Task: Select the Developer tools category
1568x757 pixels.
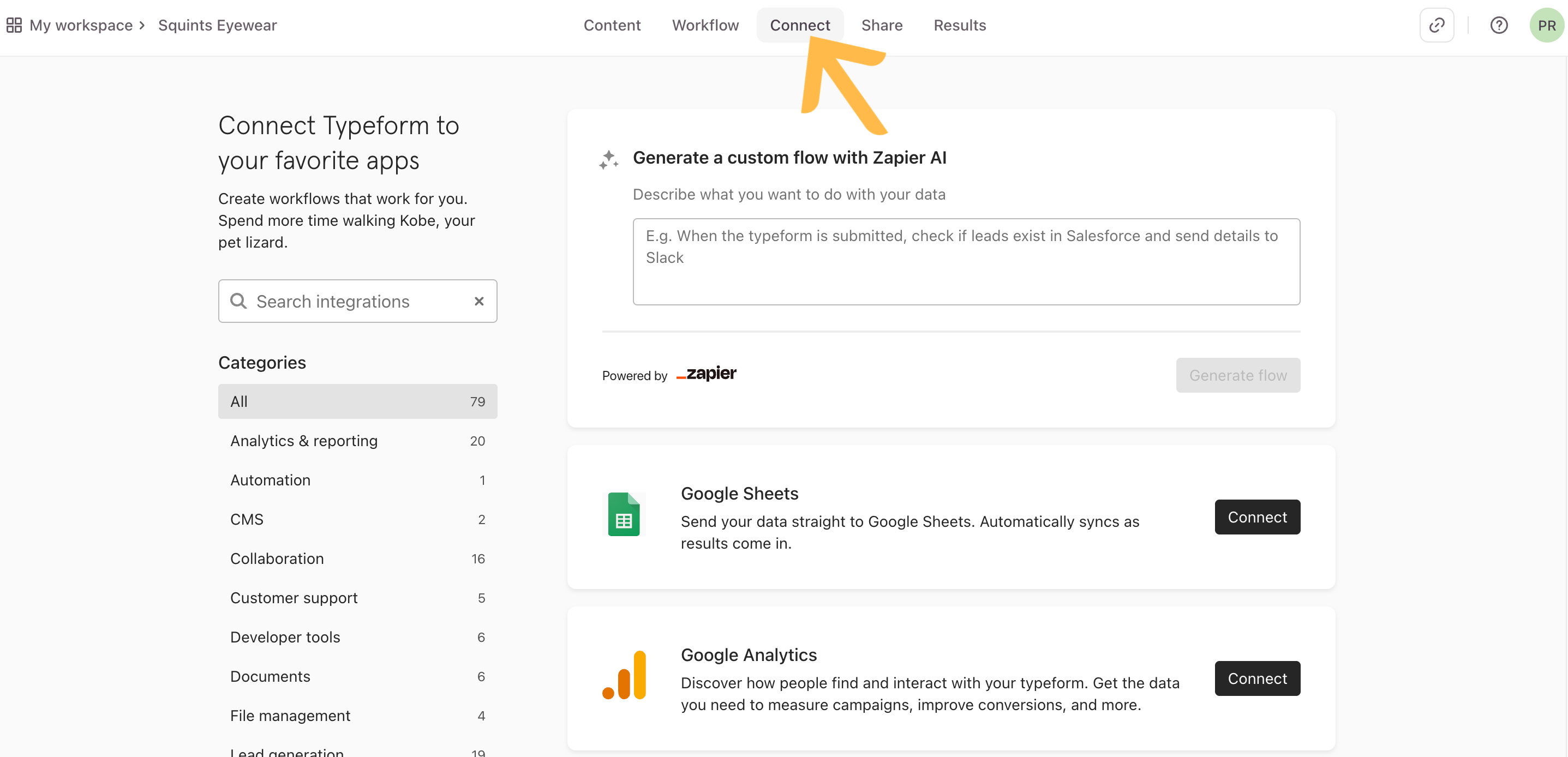Action: 357,636
